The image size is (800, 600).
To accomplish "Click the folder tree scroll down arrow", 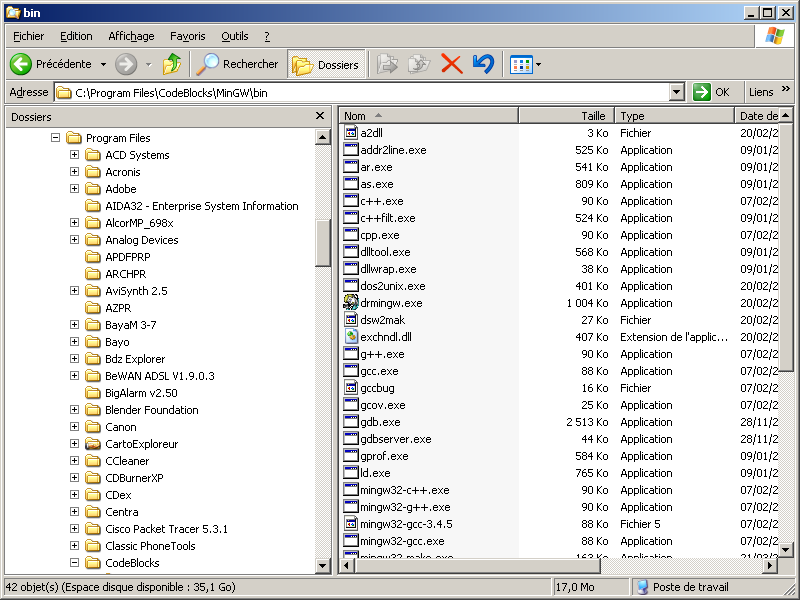I will point(323,565).
